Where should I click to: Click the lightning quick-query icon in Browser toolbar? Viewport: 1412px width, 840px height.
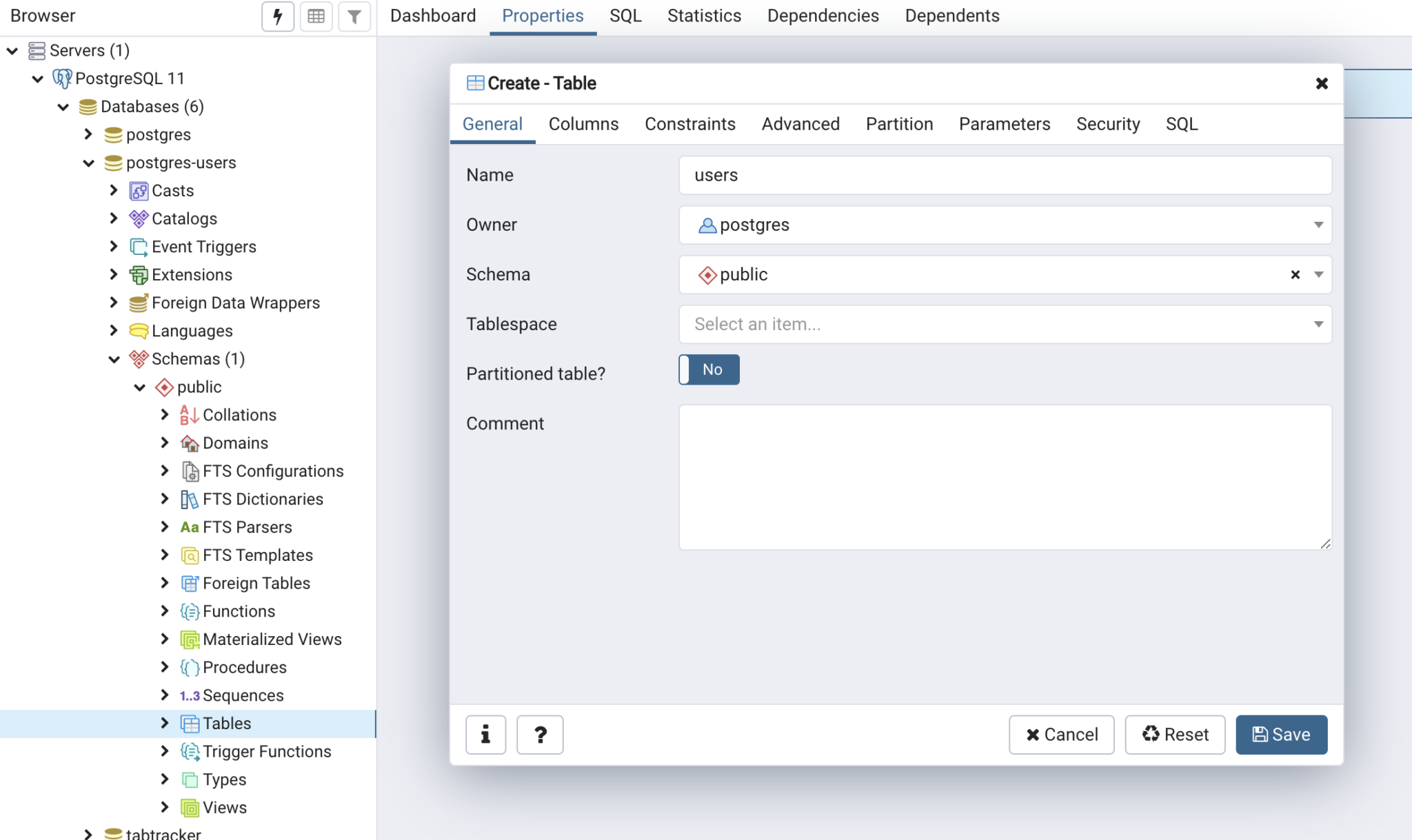[x=278, y=17]
